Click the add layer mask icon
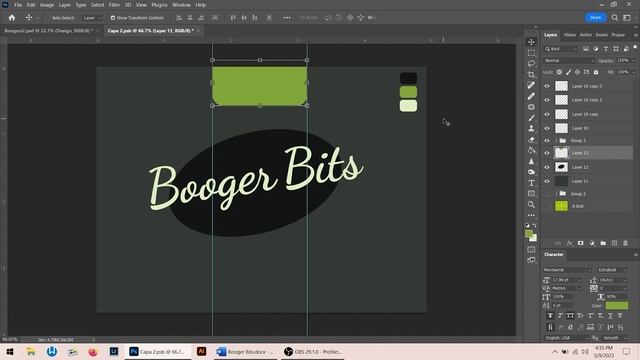The width and height of the screenshot is (640, 360). tap(580, 243)
